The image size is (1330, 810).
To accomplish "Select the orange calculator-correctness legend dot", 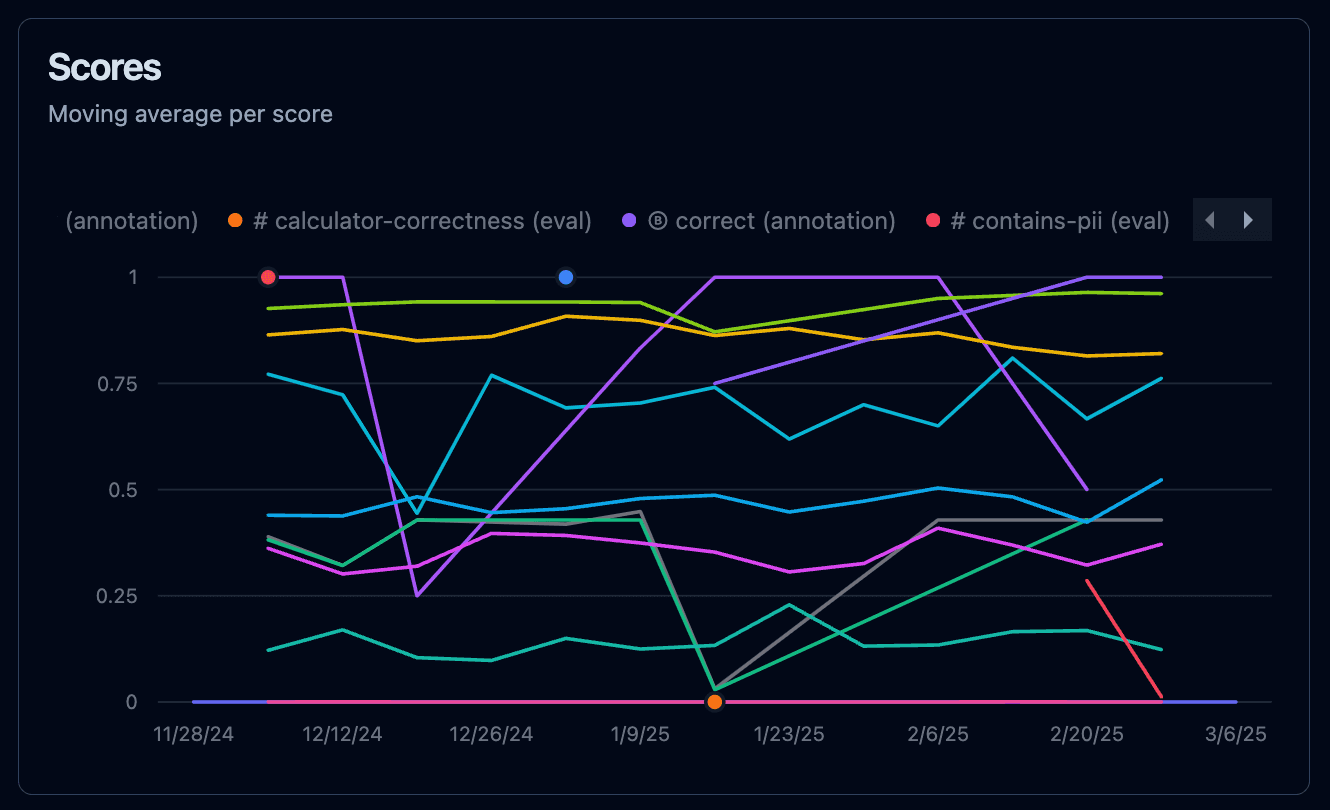I will pos(235,221).
